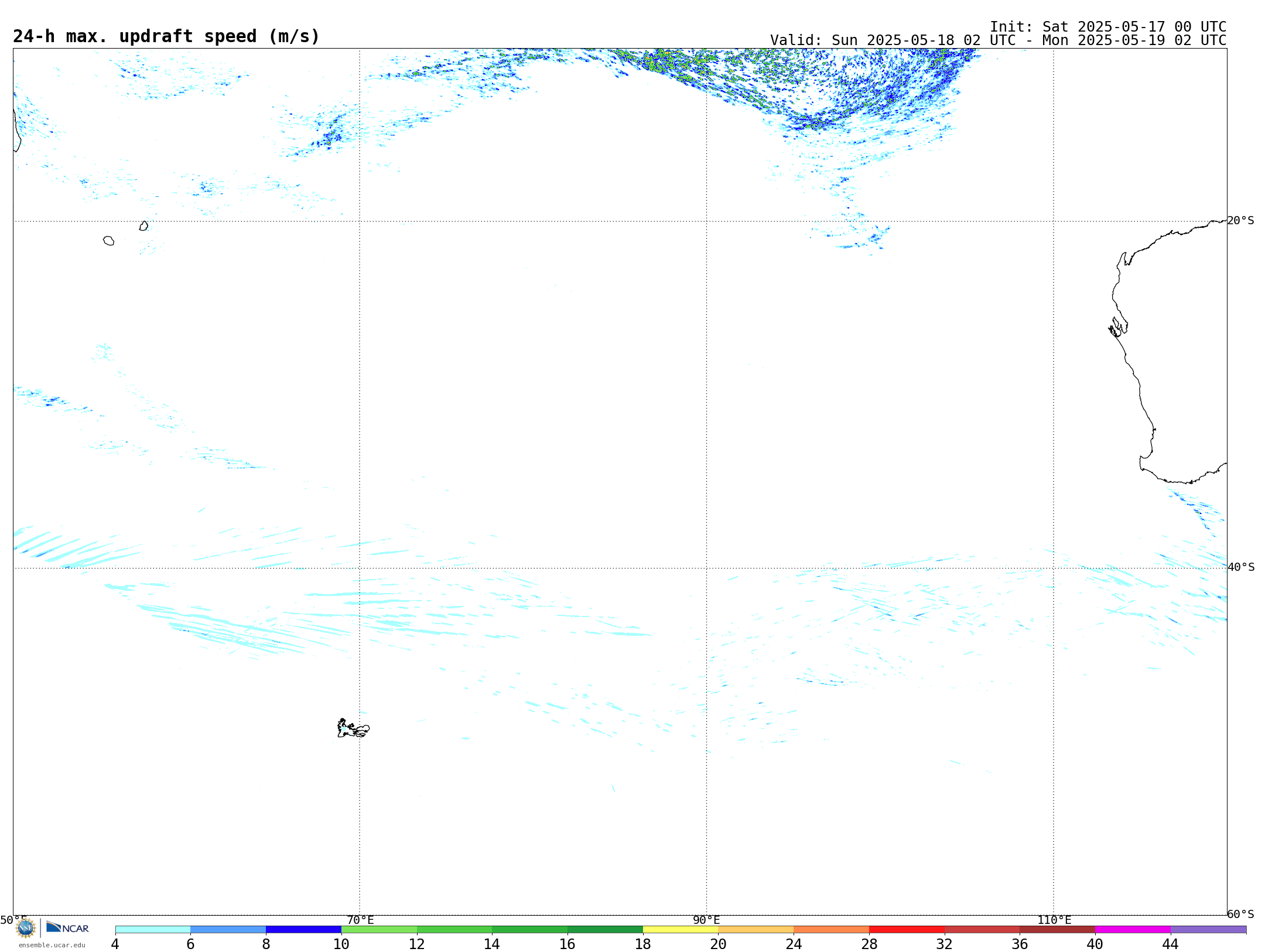The height and width of the screenshot is (952, 1265).
Task: Click the colorbar tick label "40"
Action: click(x=1095, y=944)
